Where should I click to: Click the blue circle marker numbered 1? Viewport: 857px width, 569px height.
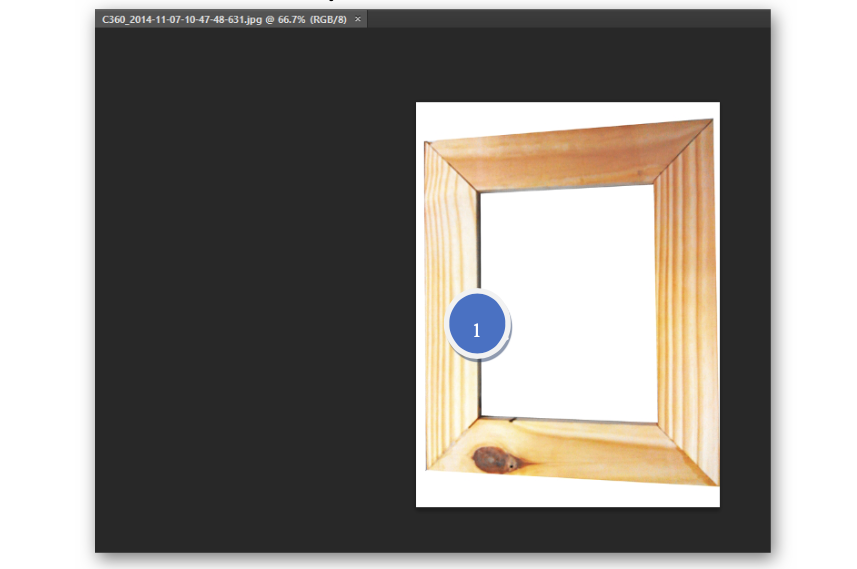(477, 327)
